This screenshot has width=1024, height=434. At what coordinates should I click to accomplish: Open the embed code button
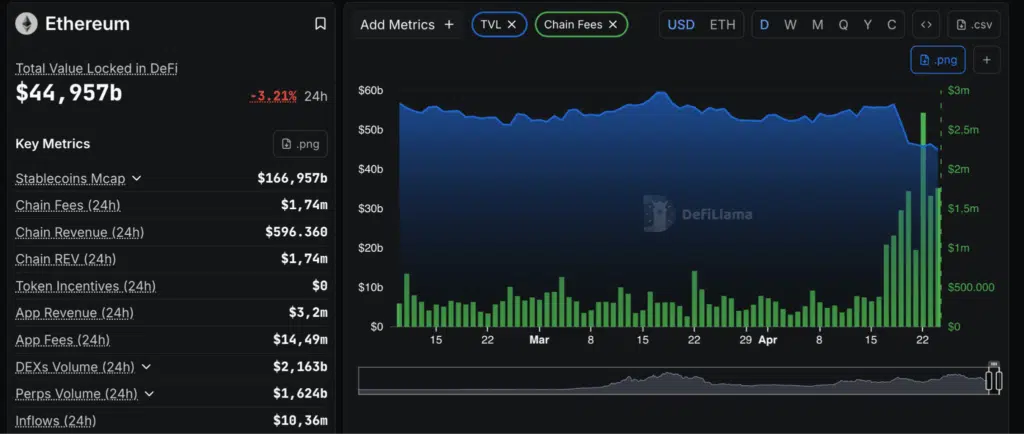926,25
